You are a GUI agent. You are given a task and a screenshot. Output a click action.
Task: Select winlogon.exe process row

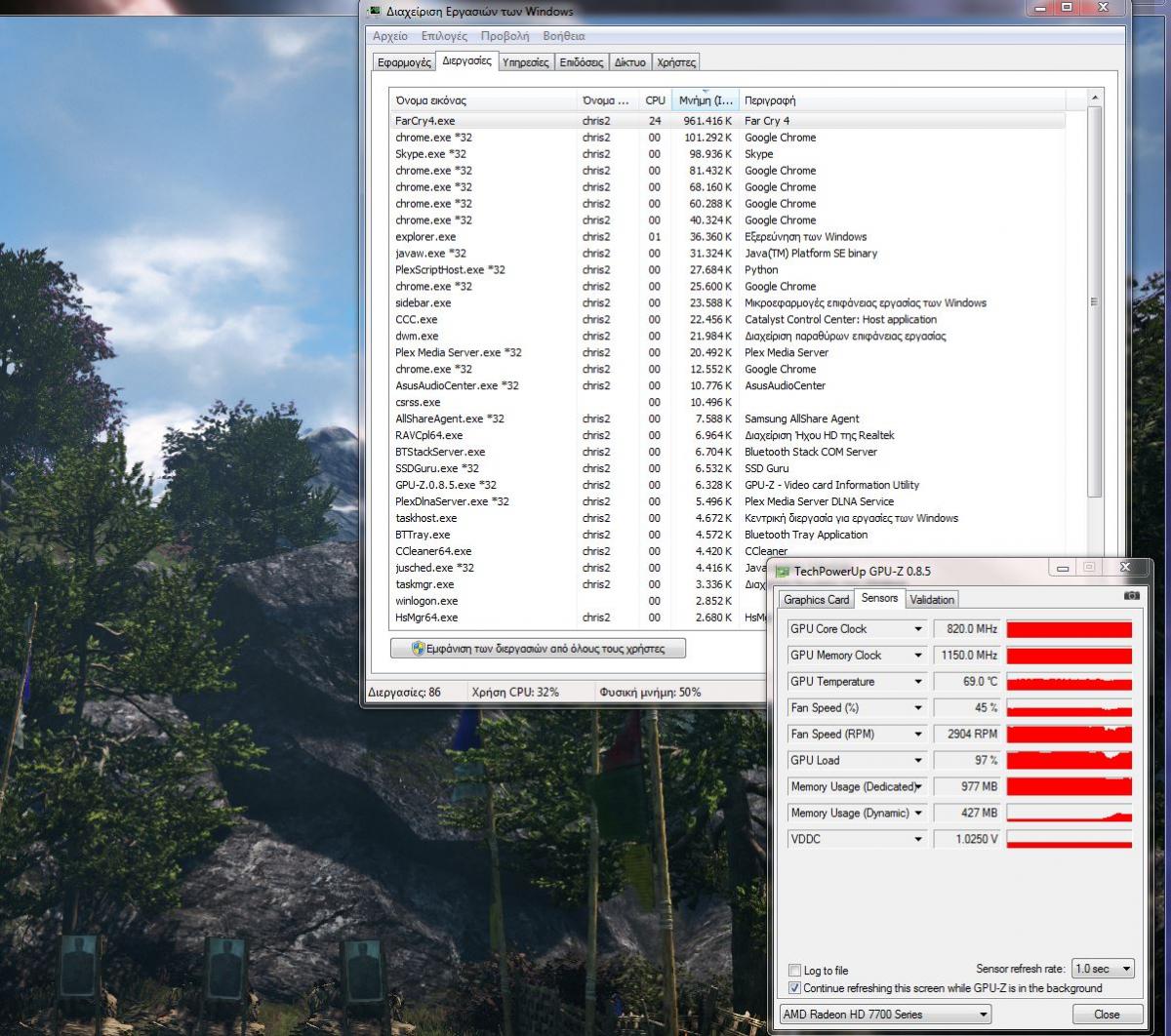click(580, 602)
